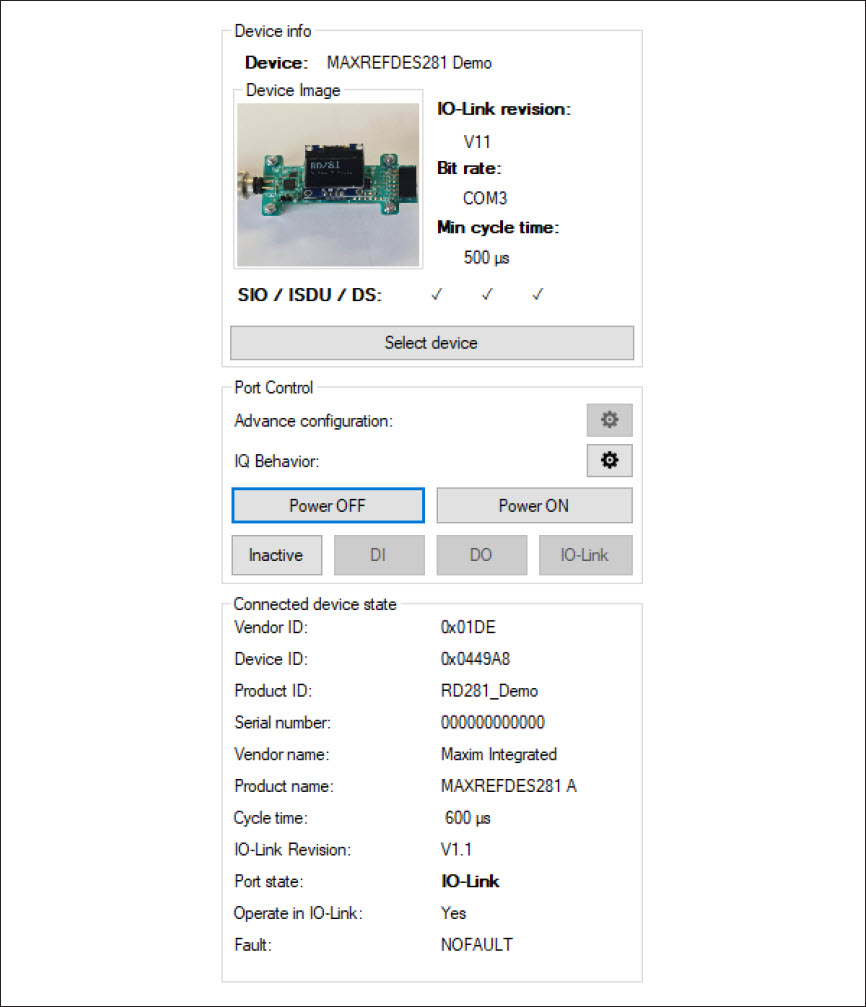Screen dimensions: 866x1007
Task: Click the 600 µs cycle time value
Action: tap(468, 818)
